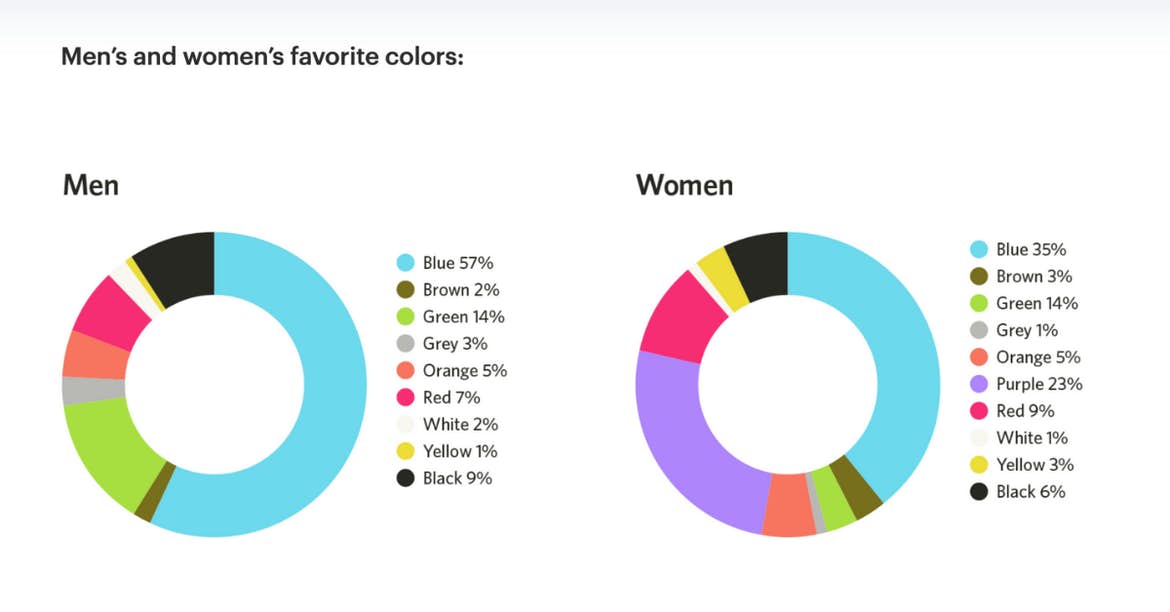Select the Yellow 3% legend entry

(x=1022, y=464)
